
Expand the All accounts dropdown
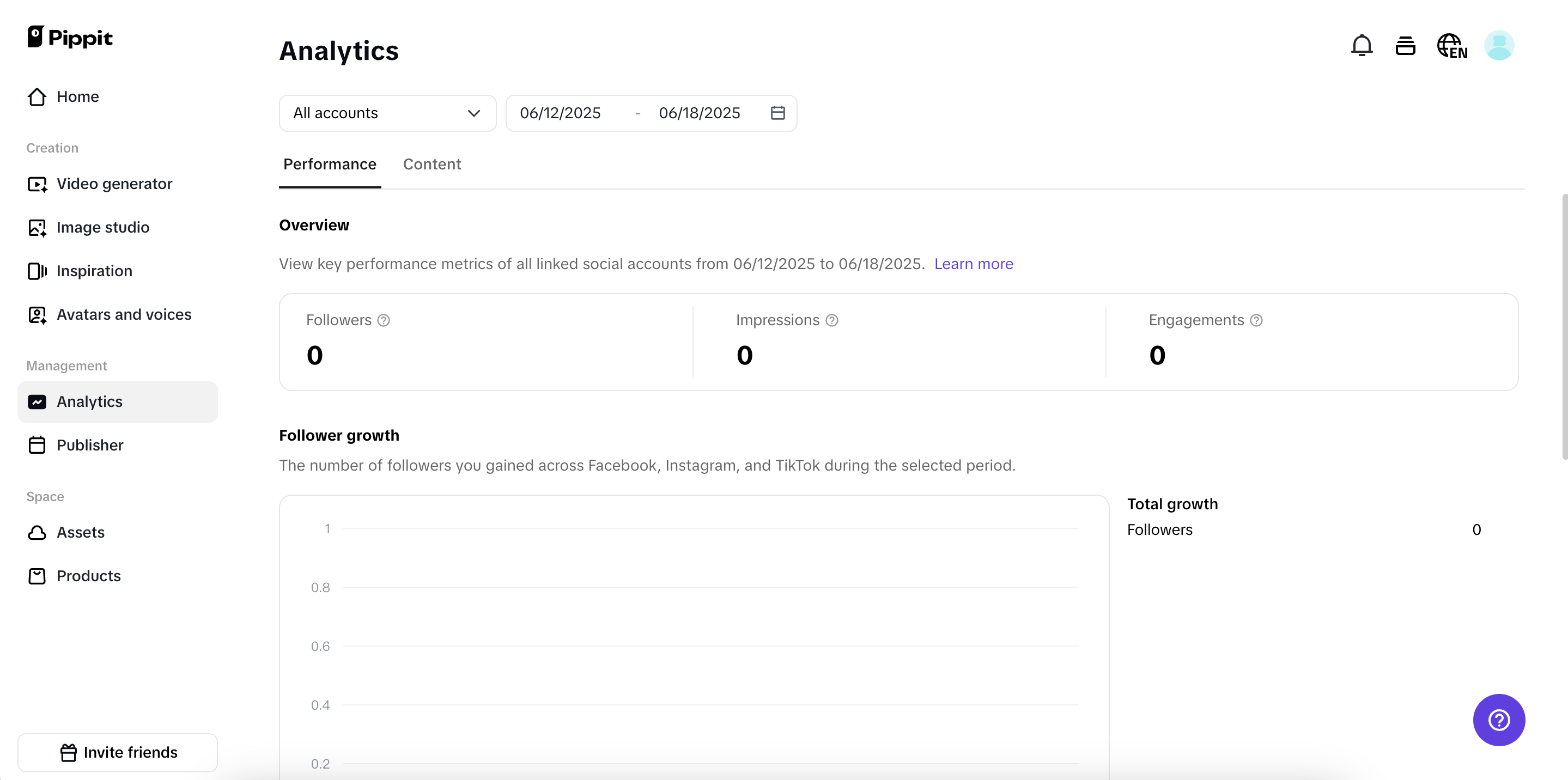tap(387, 113)
